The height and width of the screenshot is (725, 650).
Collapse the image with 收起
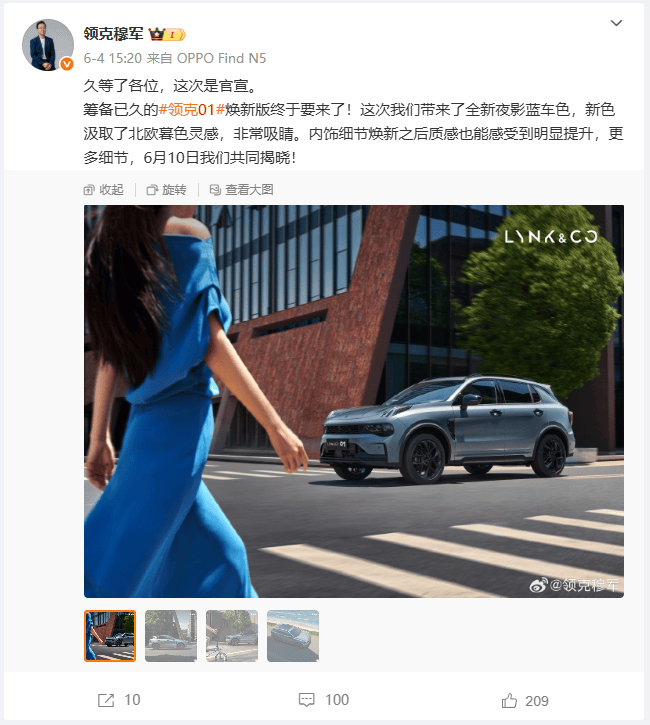click(104, 190)
